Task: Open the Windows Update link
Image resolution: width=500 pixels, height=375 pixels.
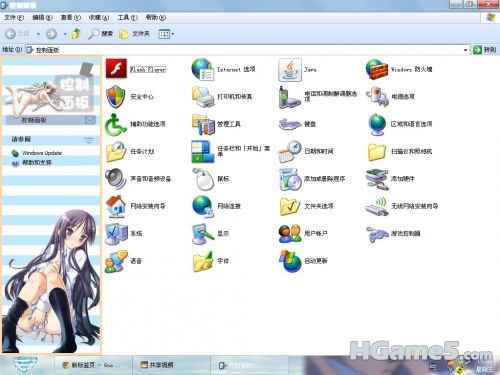Action: point(42,153)
